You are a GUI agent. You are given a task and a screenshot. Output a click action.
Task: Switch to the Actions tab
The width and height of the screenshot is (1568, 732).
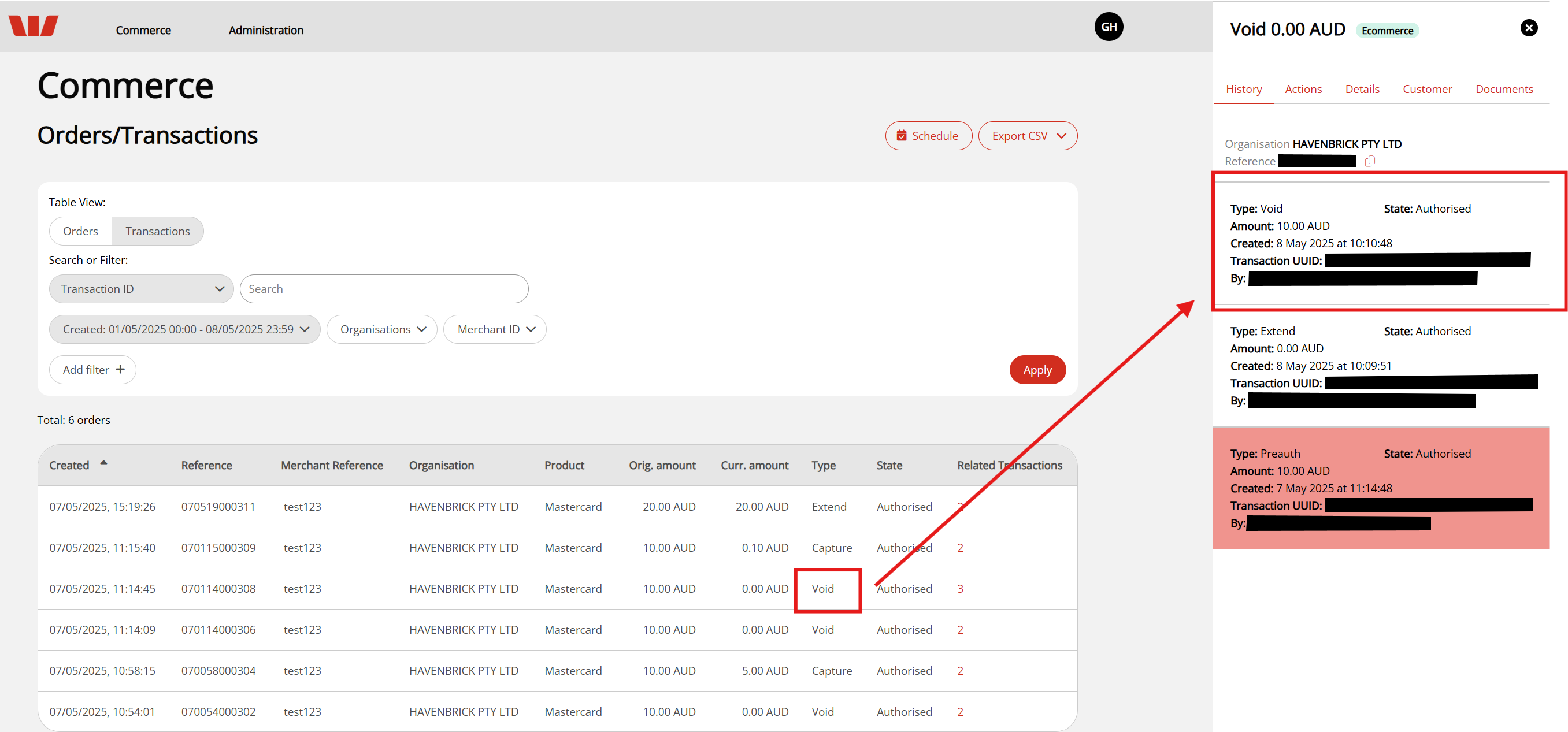(1303, 89)
